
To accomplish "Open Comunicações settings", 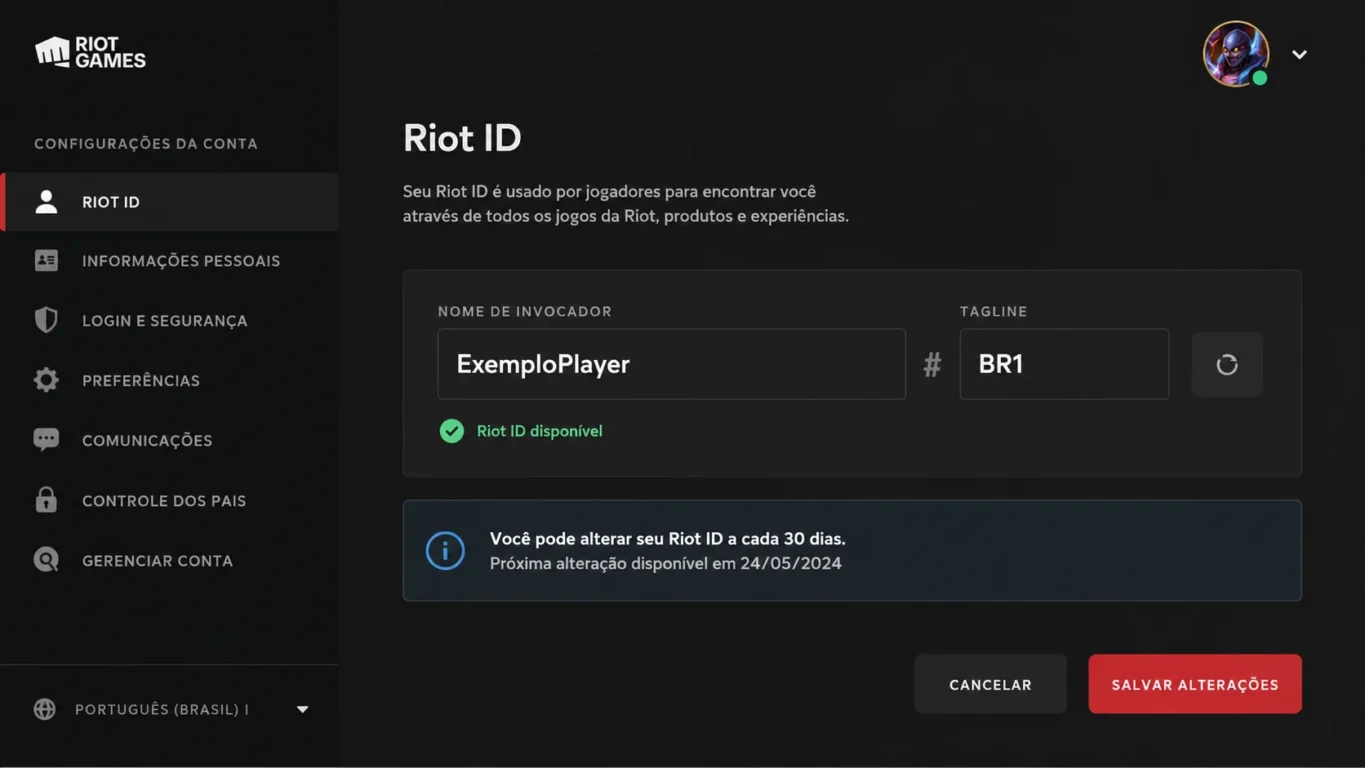I will (x=169, y=440).
